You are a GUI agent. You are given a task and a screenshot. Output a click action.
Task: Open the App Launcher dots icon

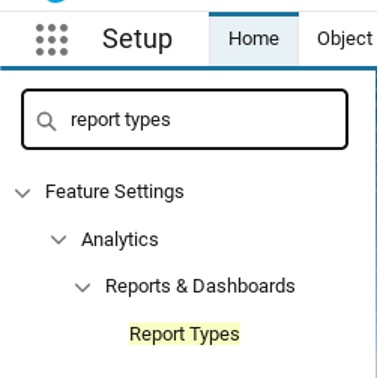tap(52, 40)
